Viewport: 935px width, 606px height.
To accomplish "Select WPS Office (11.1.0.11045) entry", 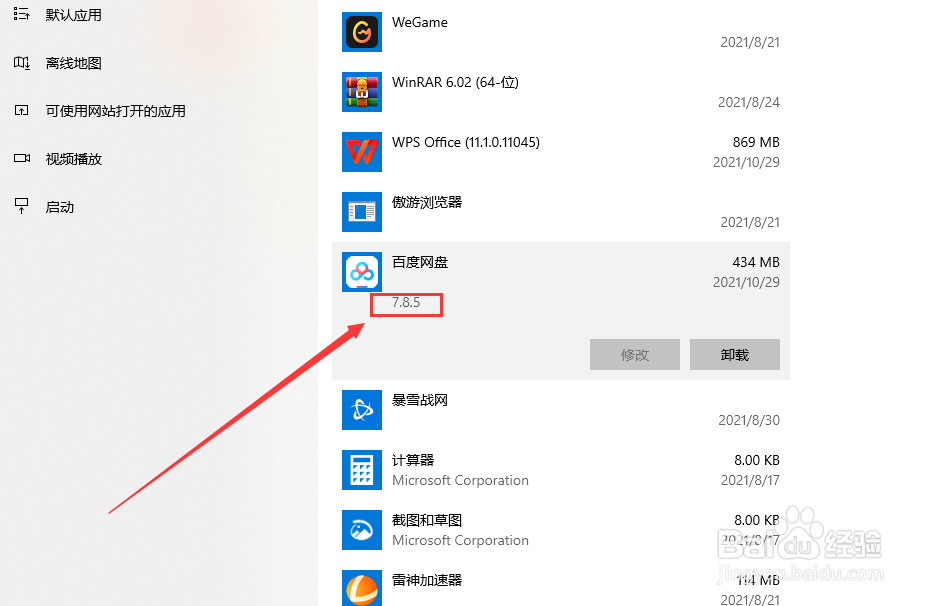I will pyautogui.click(x=466, y=143).
